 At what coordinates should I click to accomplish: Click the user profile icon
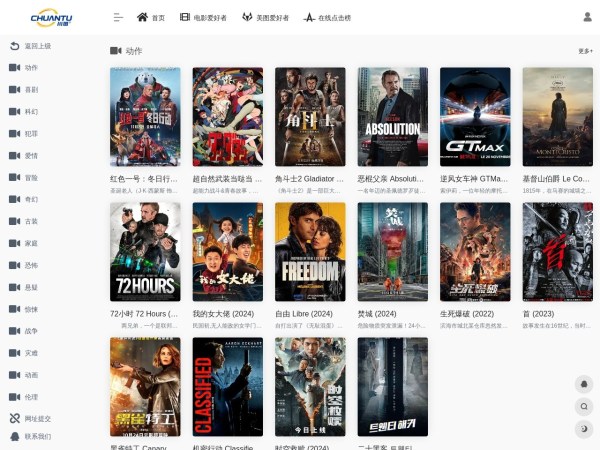tap(586, 17)
